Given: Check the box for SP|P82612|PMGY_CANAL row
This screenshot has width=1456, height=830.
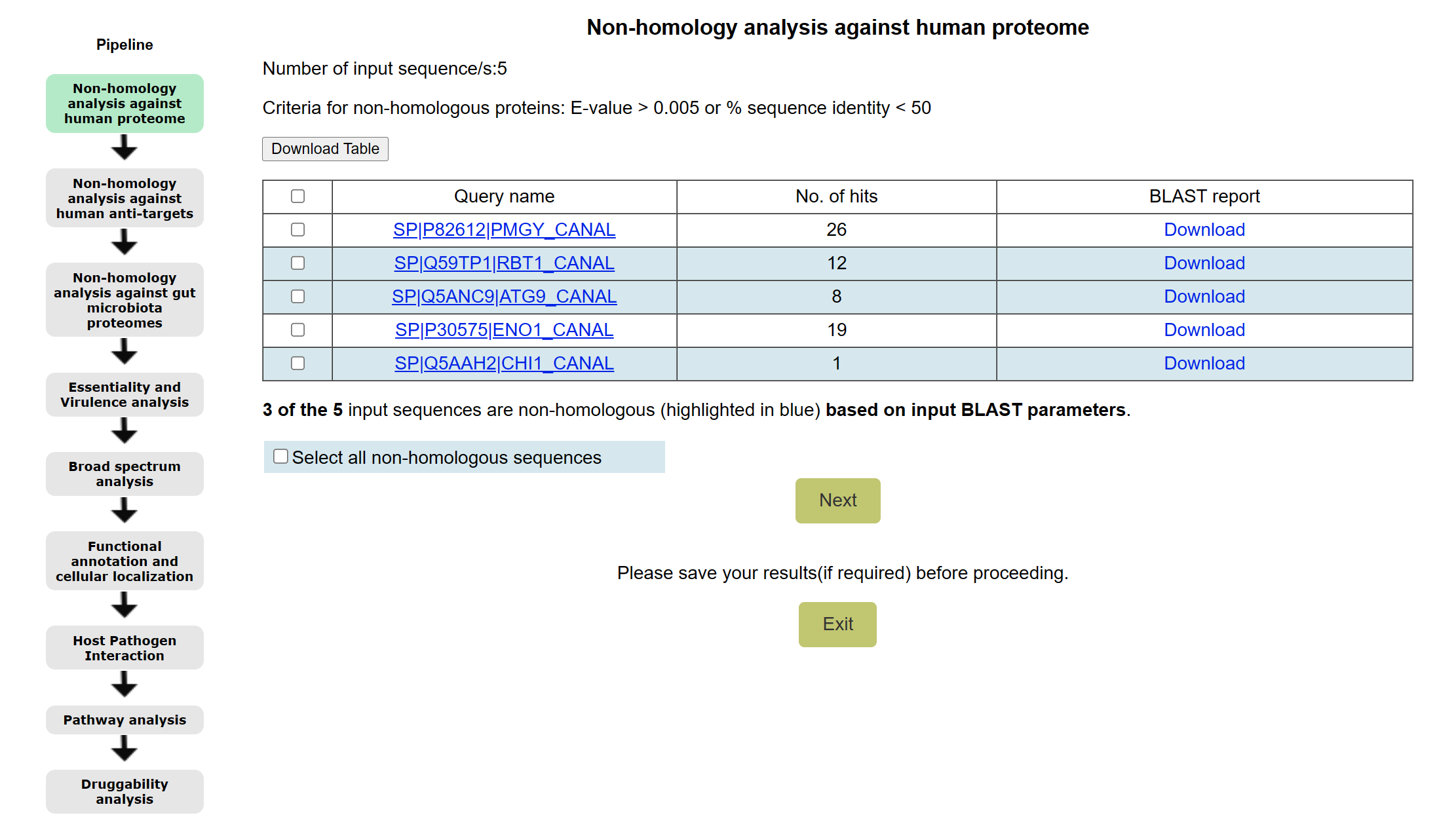Looking at the screenshot, I should pos(297,229).
